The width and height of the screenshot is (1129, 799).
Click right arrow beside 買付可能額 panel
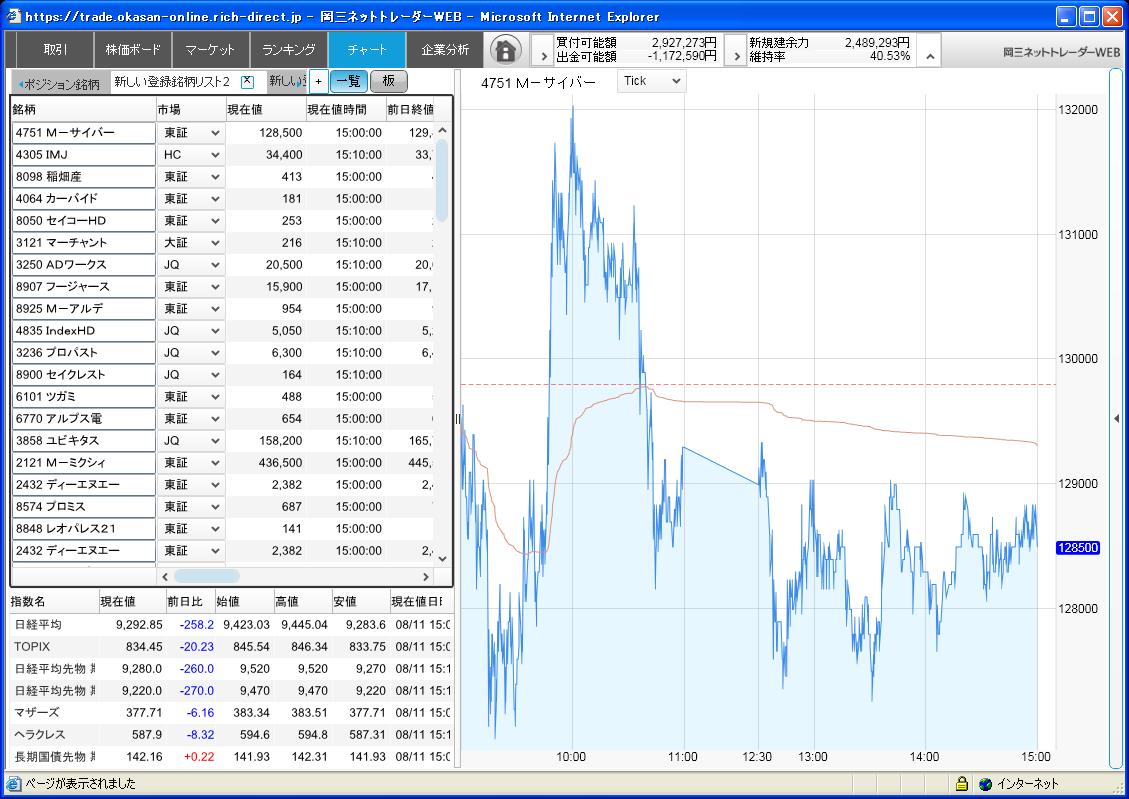pos(543,57)
